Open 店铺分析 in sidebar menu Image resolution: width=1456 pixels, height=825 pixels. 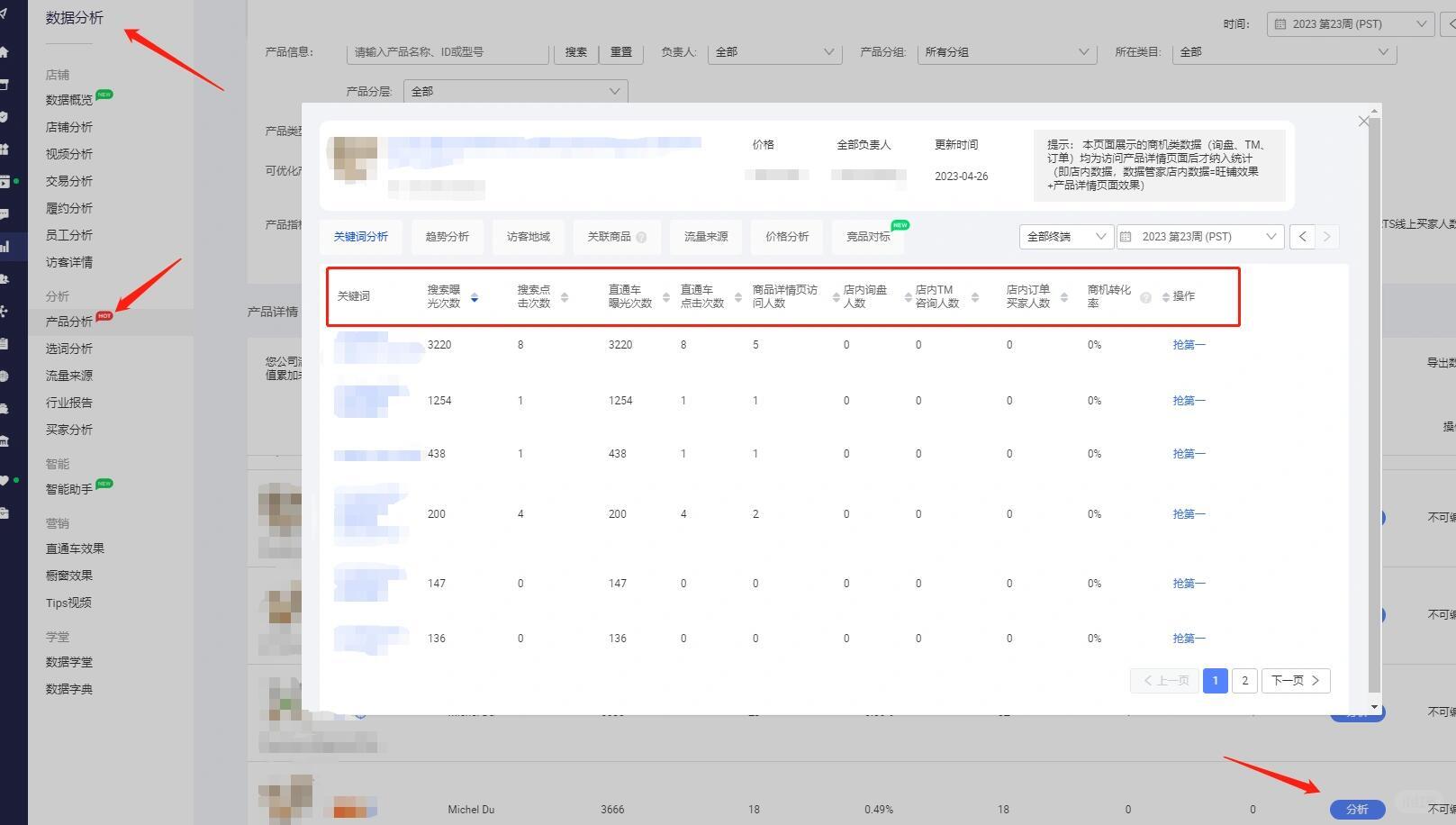69,127
